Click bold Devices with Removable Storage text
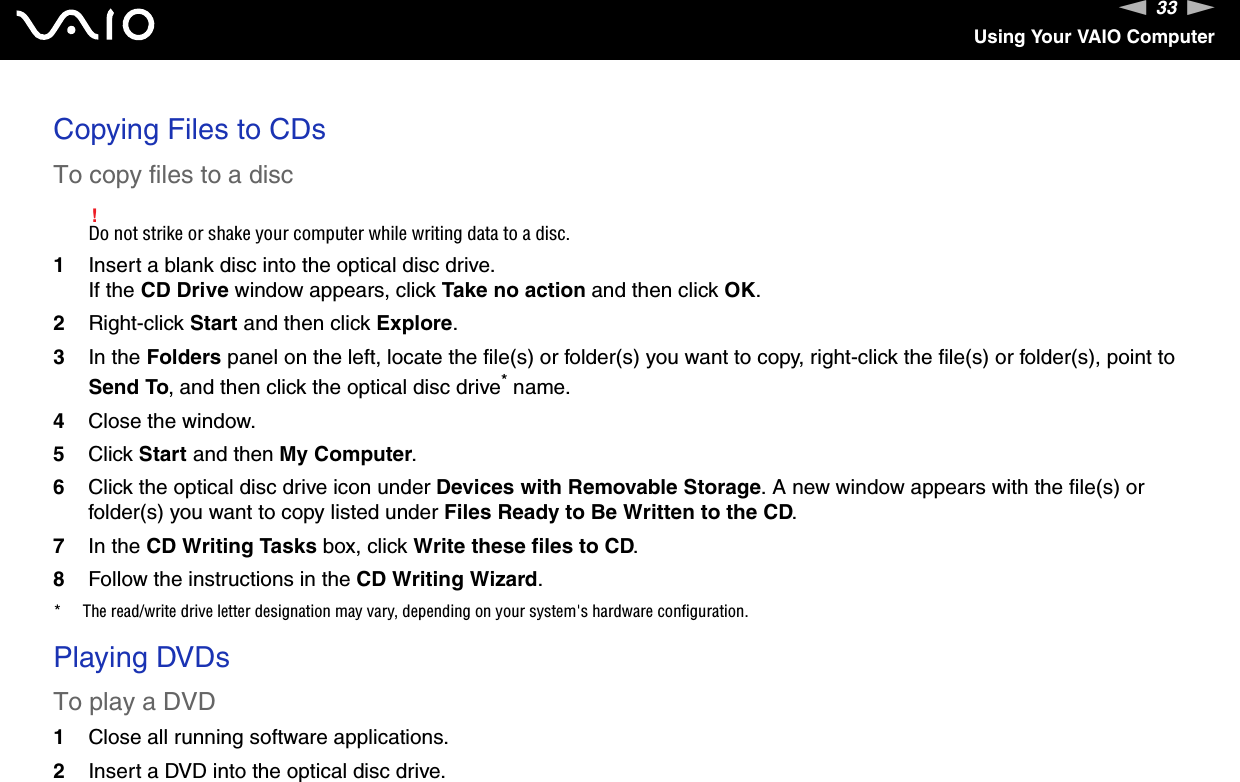This screenshot has width=1240, height=782. (599, 488)
